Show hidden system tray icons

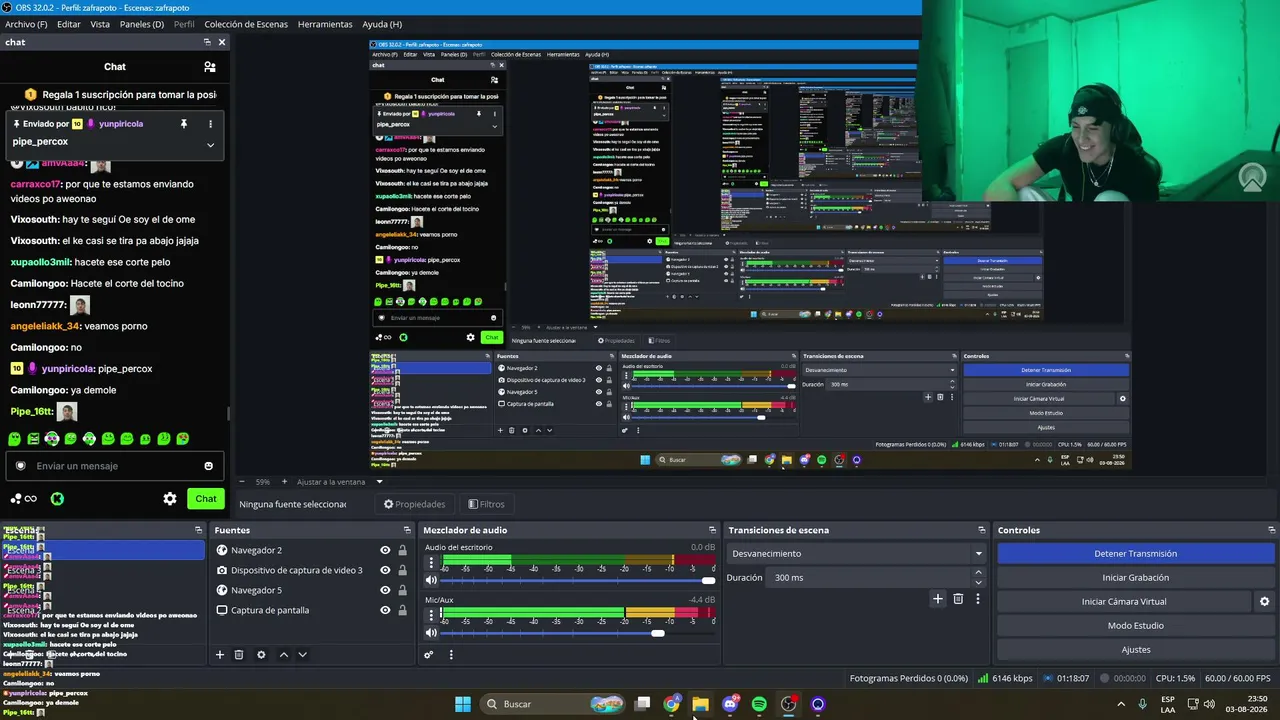pyautogui.click(x=1120, y=704)
